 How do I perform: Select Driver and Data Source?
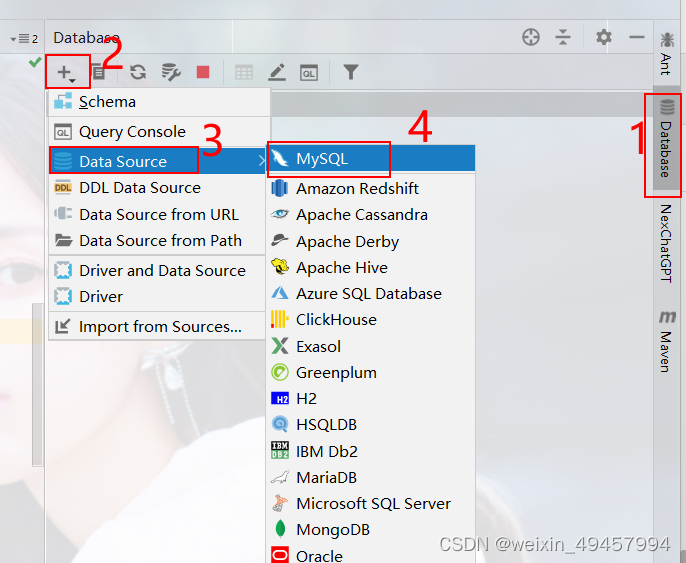158,271
